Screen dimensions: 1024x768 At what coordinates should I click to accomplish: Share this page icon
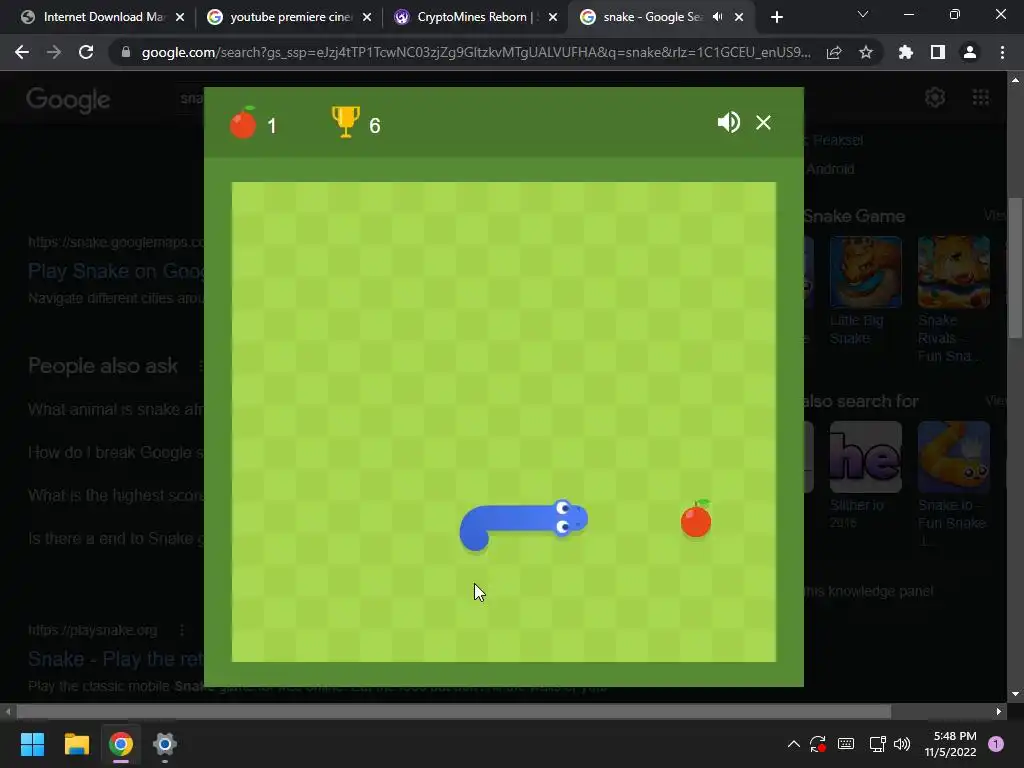[834, 52]
